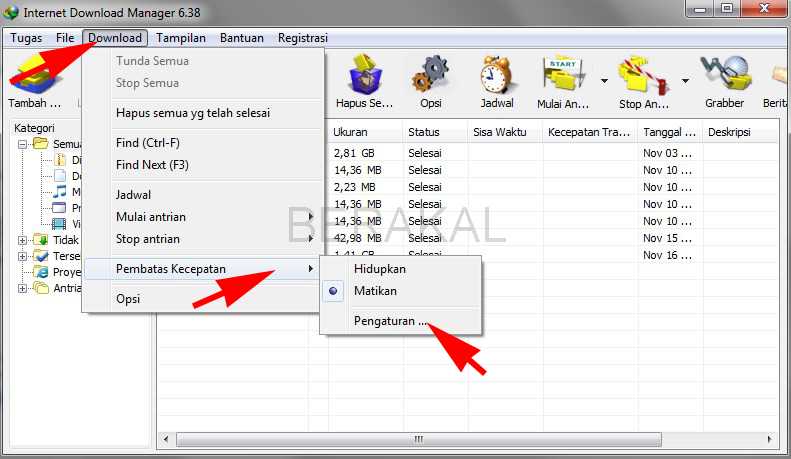Image resolution: width=791 pixels, height=459 pixels.
Task: Click the Mulai Antrian start icon
Action: tap(564, 76)
